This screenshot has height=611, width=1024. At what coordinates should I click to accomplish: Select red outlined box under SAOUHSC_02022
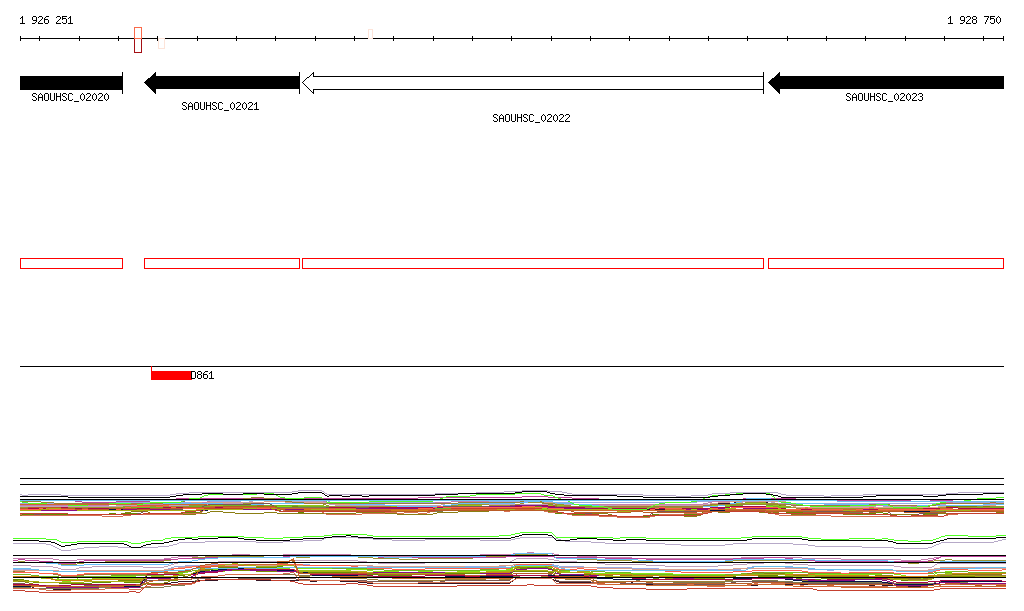click(533, 264)
